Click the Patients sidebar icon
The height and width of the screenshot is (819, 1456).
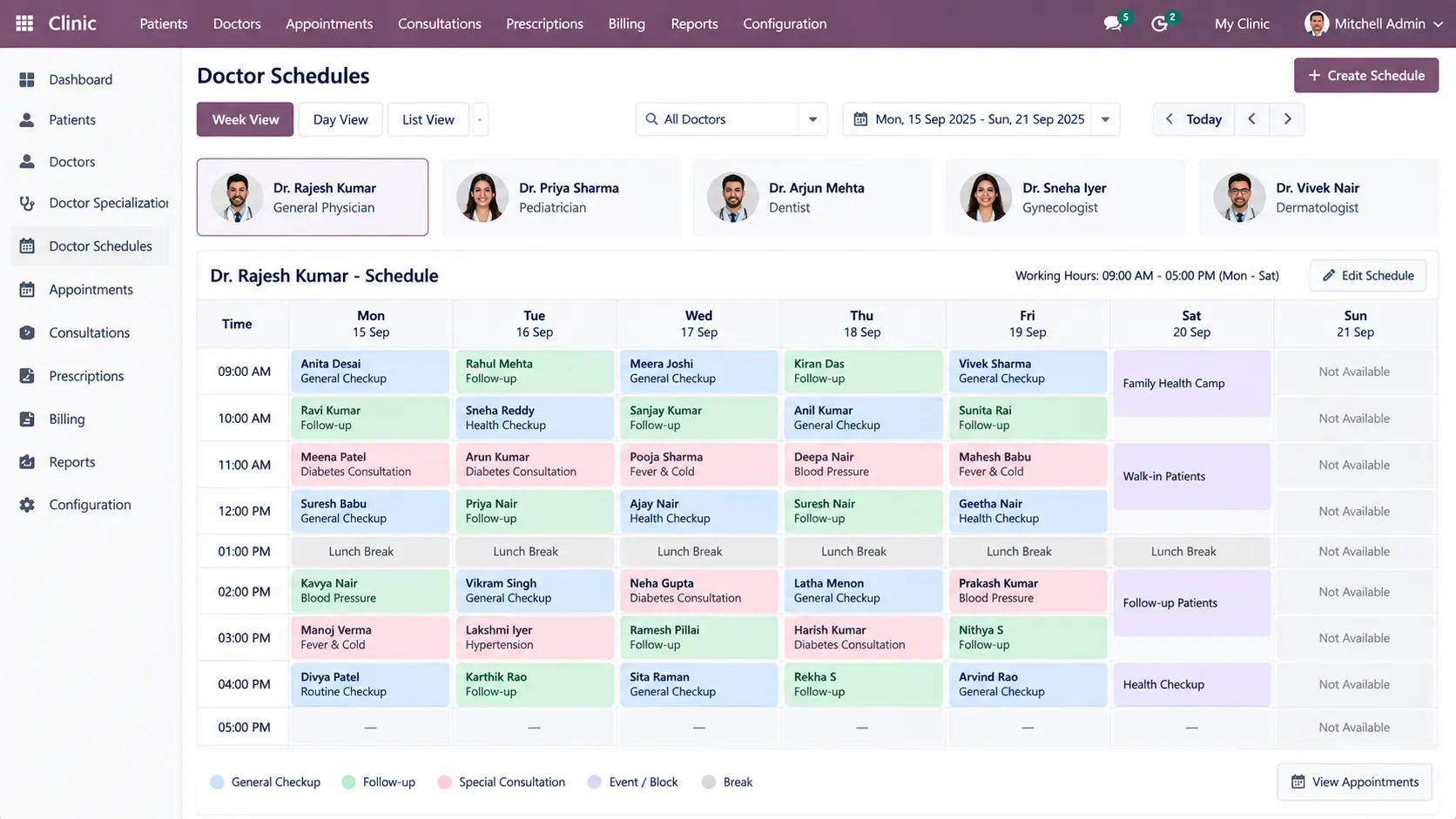[27, 120]
